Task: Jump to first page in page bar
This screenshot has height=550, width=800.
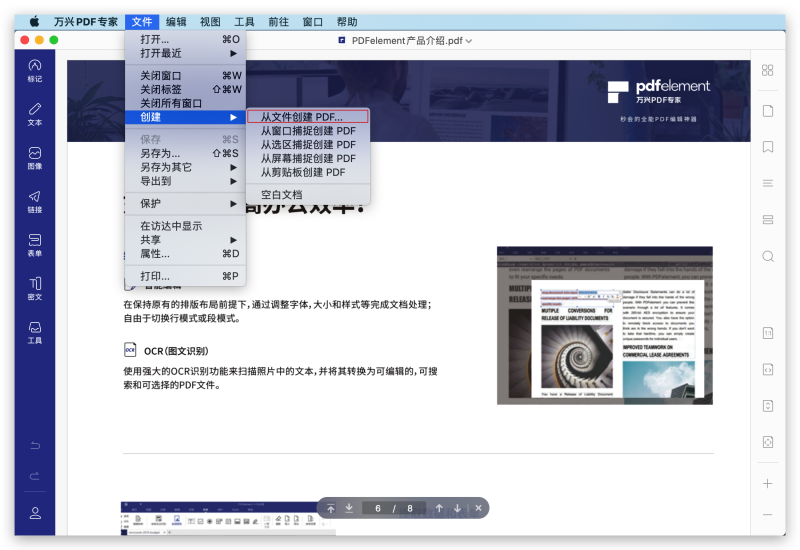Action: coord(331,508)
